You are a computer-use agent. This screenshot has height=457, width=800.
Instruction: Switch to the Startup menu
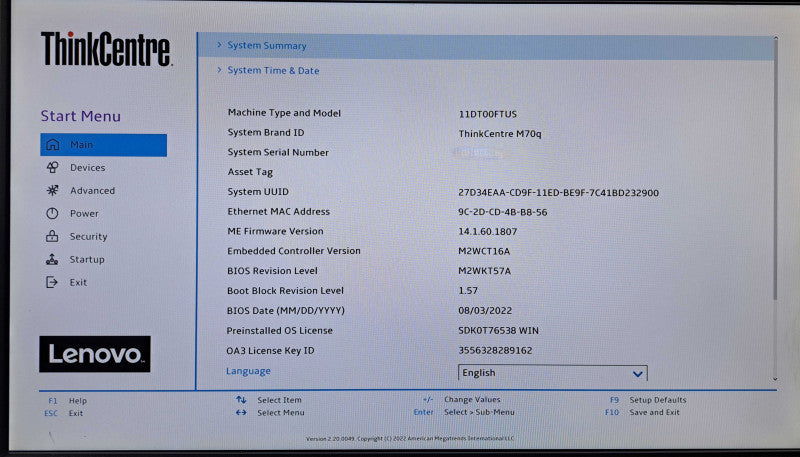coord(87,260)
